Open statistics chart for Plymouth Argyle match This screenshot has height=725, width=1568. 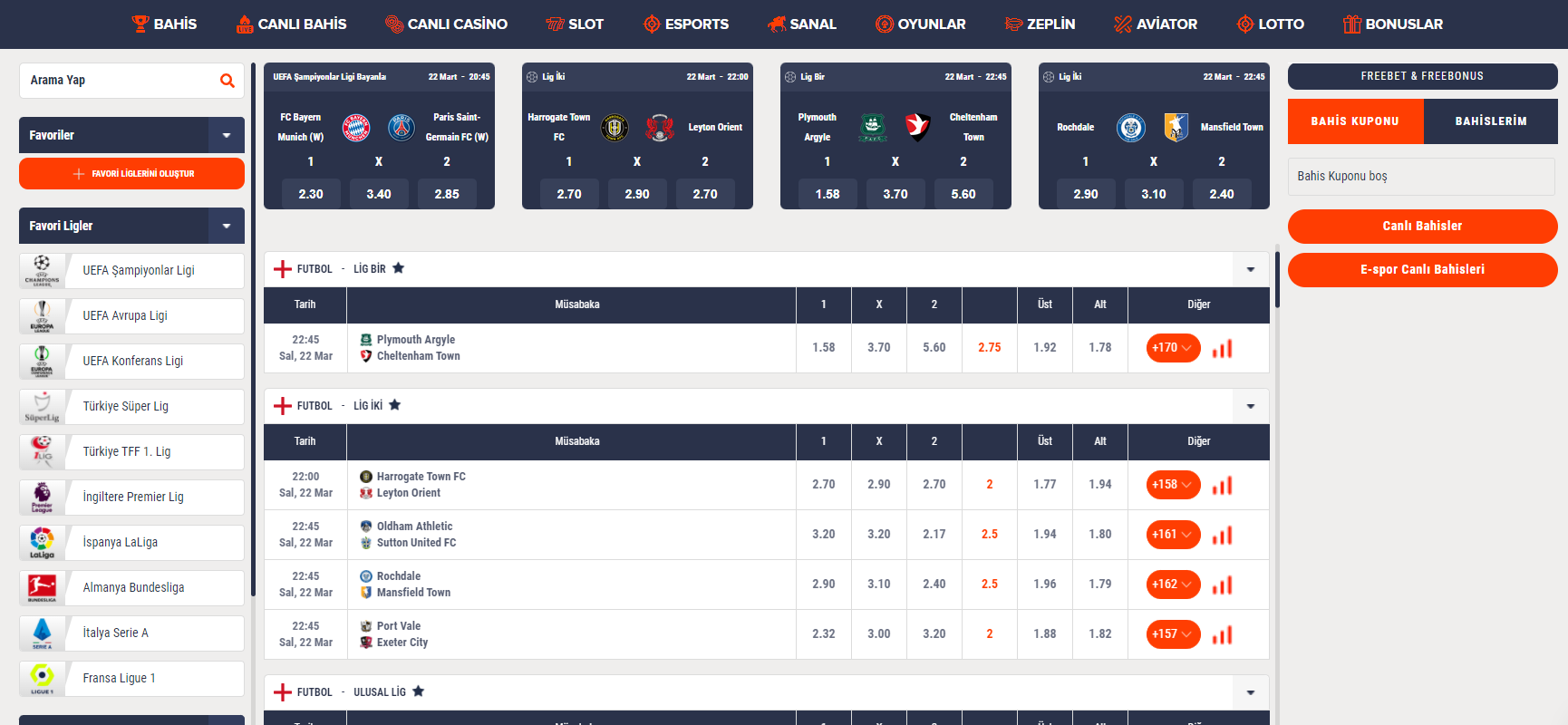click(x=1223, y=348)
